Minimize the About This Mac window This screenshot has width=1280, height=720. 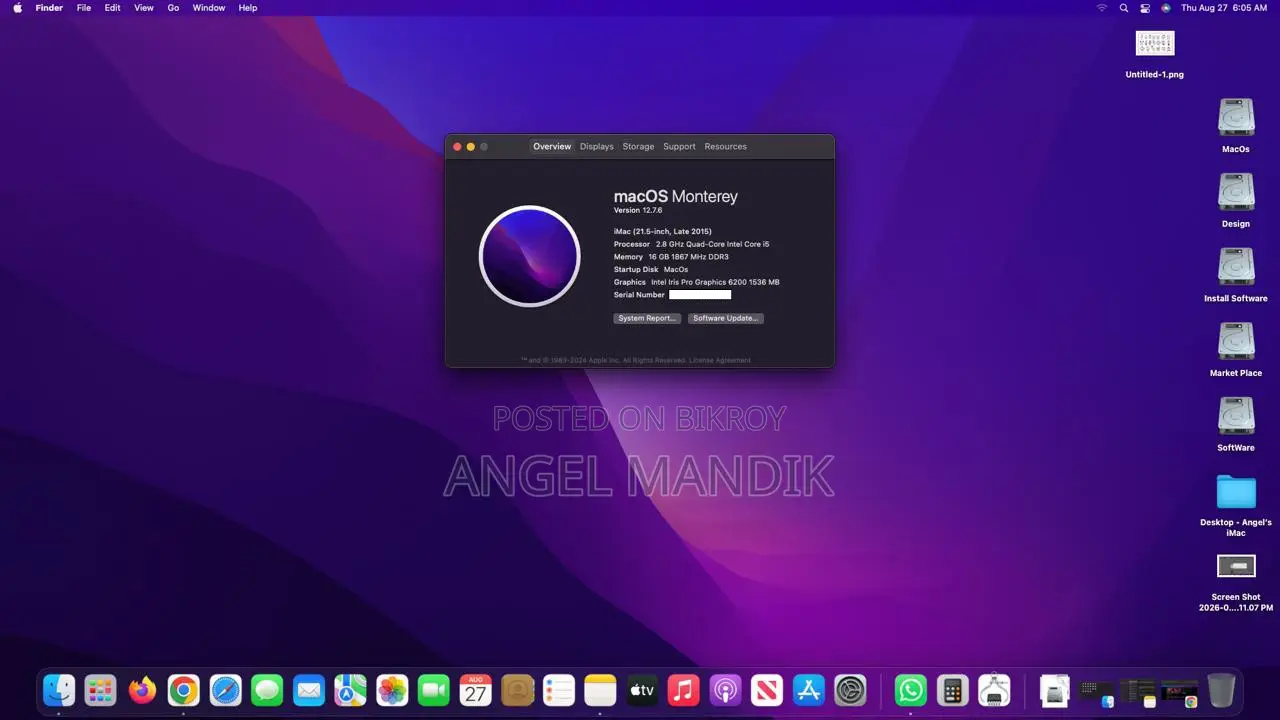[471, 146]
